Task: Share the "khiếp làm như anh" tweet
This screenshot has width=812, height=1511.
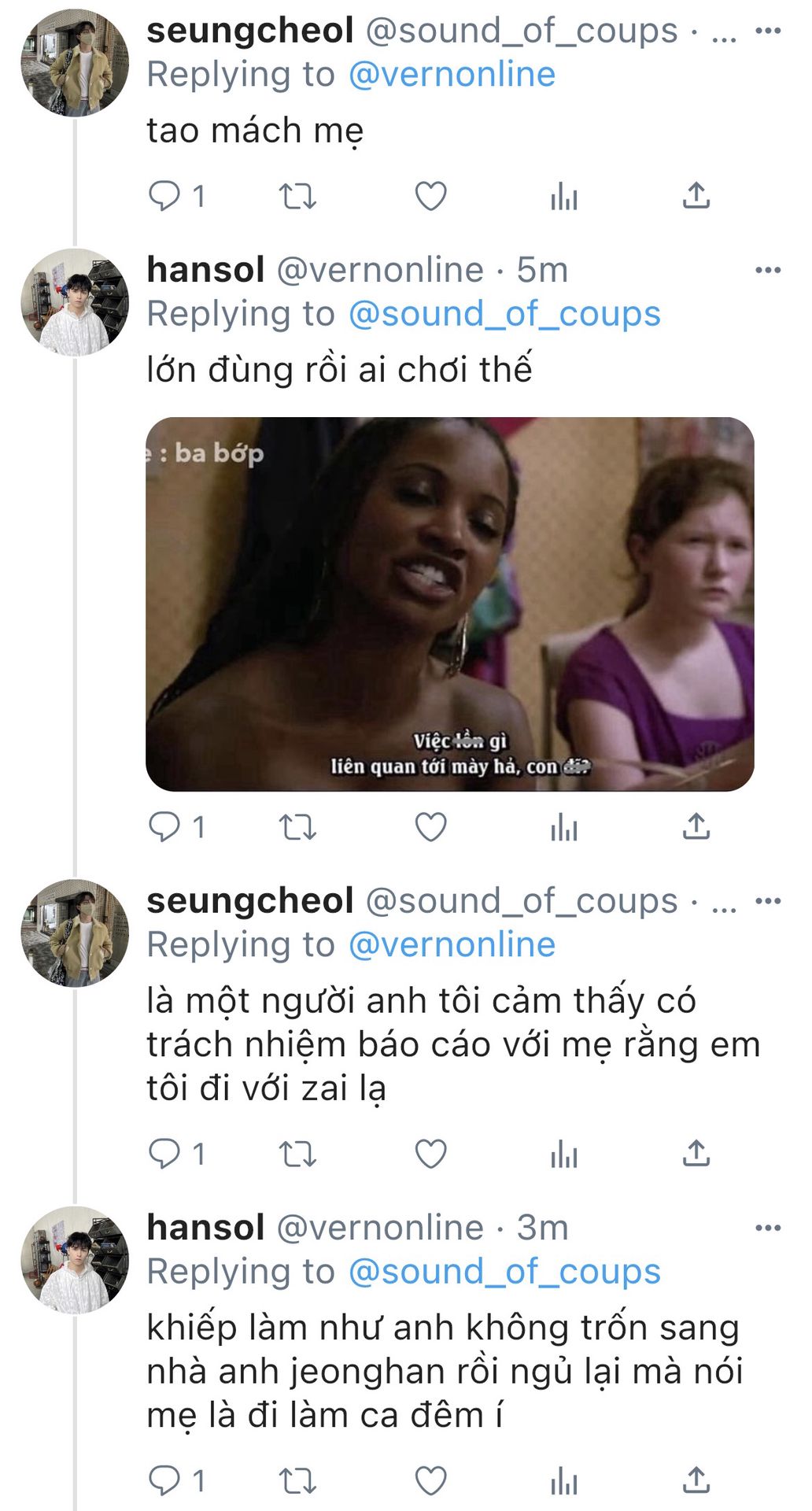Action: (x=696, y=1480)
